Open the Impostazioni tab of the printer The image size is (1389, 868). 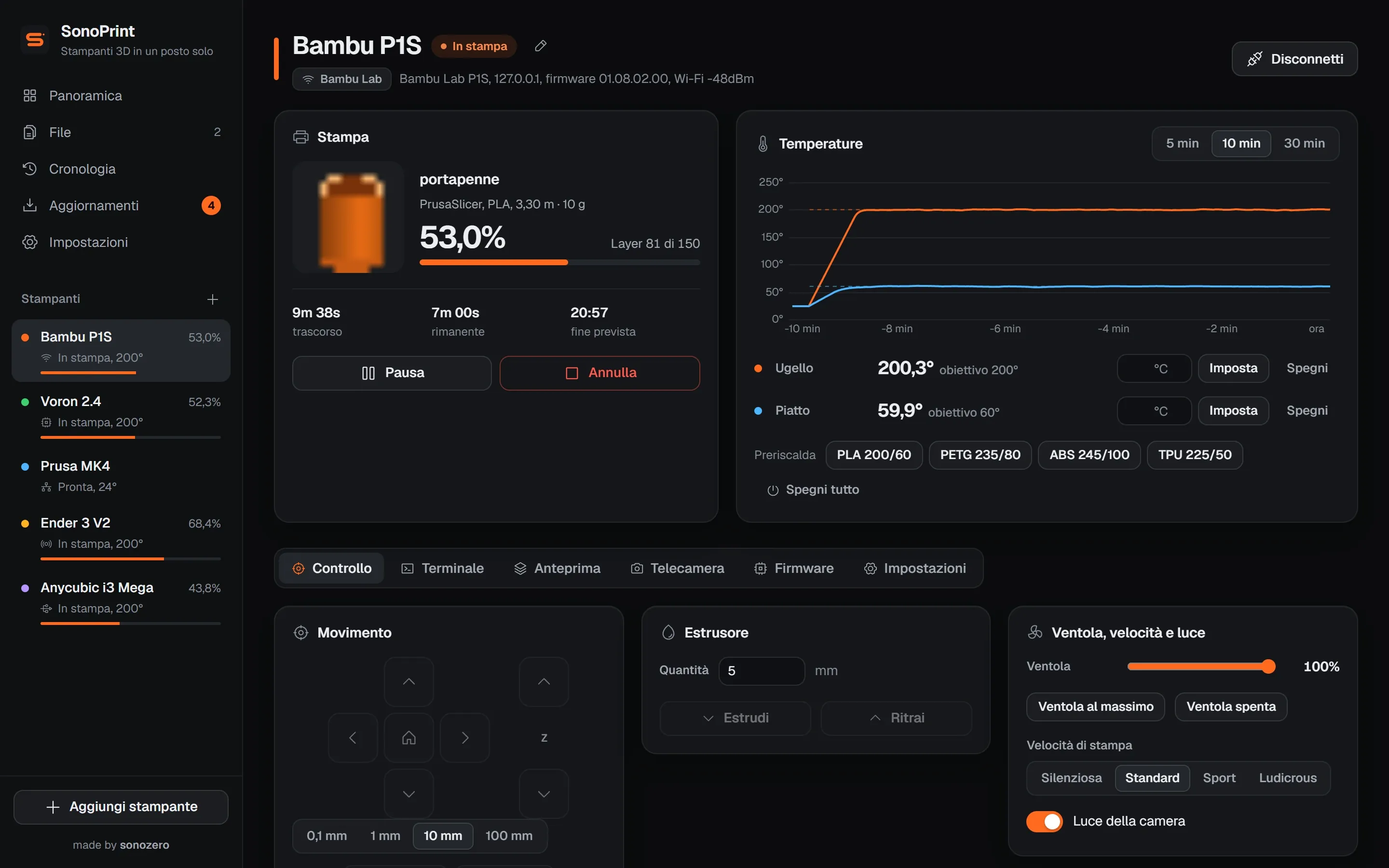coord(915,569)
